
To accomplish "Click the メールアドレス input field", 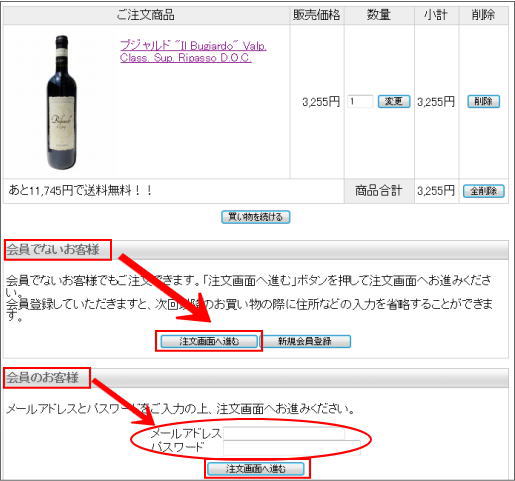I will [284, 433].
